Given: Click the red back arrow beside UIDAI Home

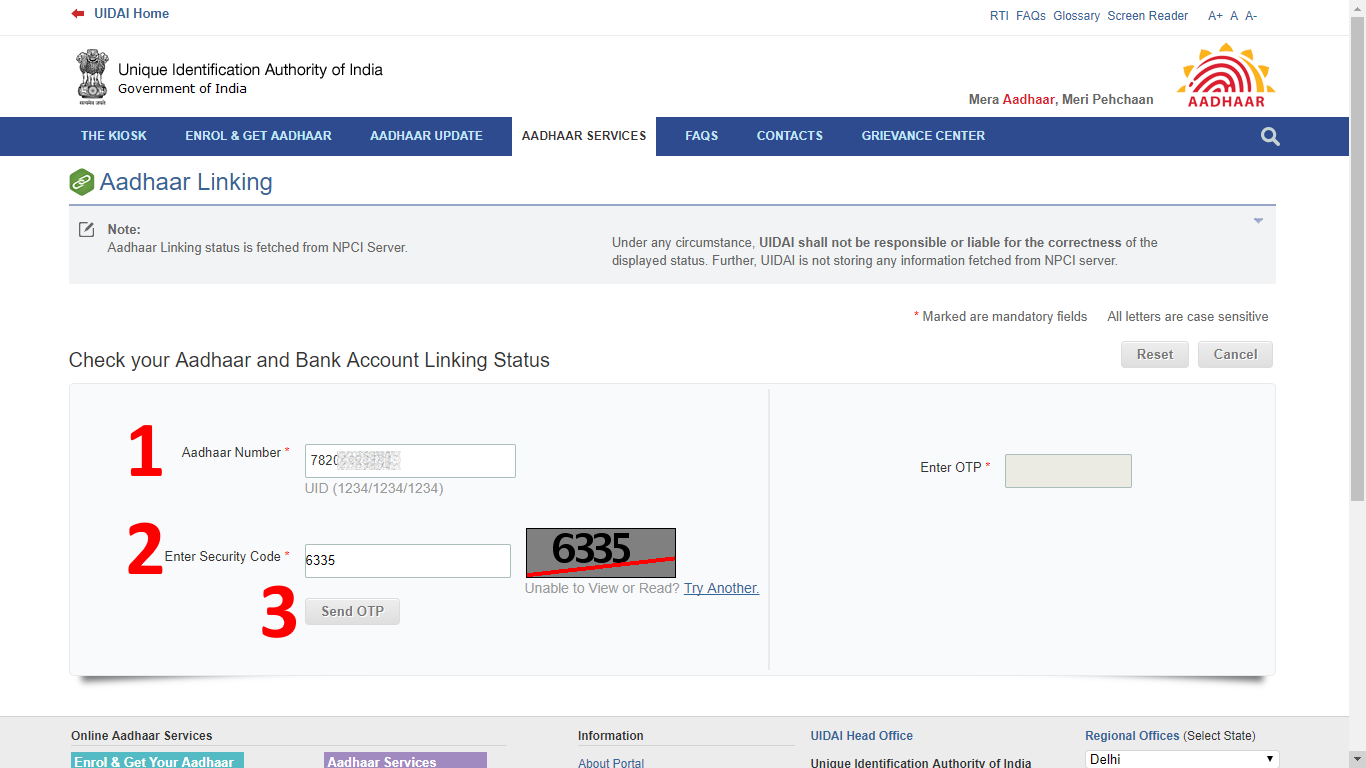Looking at the screenshot, I should point(78,14).
